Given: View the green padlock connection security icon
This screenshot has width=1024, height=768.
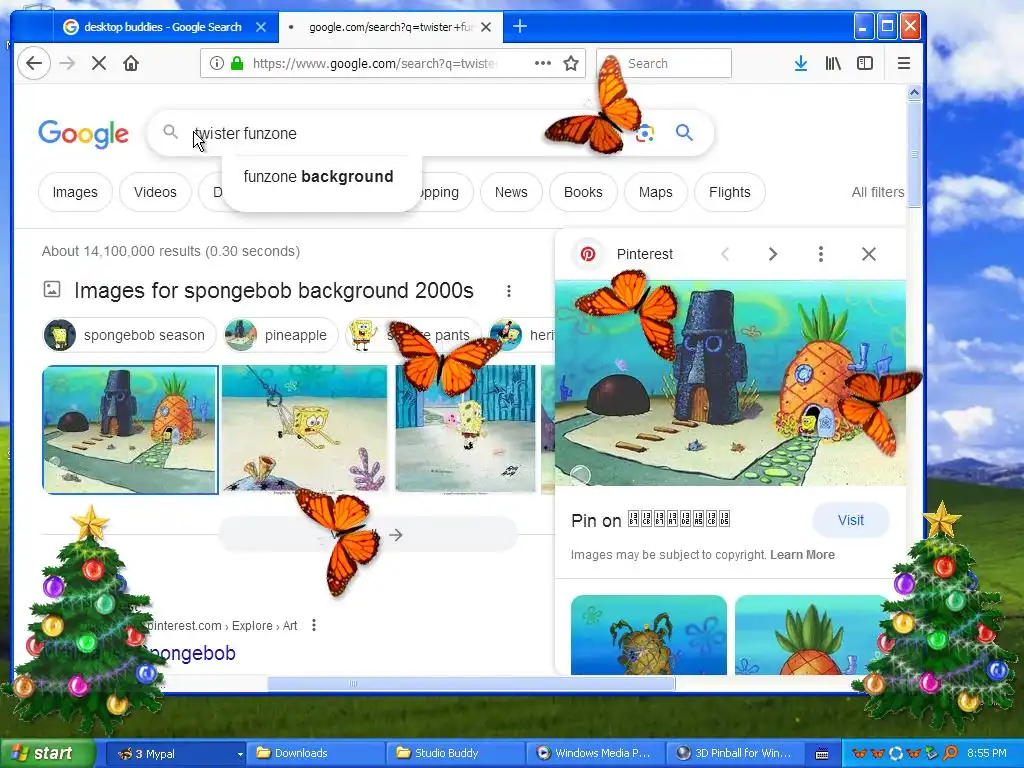Looking at the screenshot, I should tap(237, 63).
